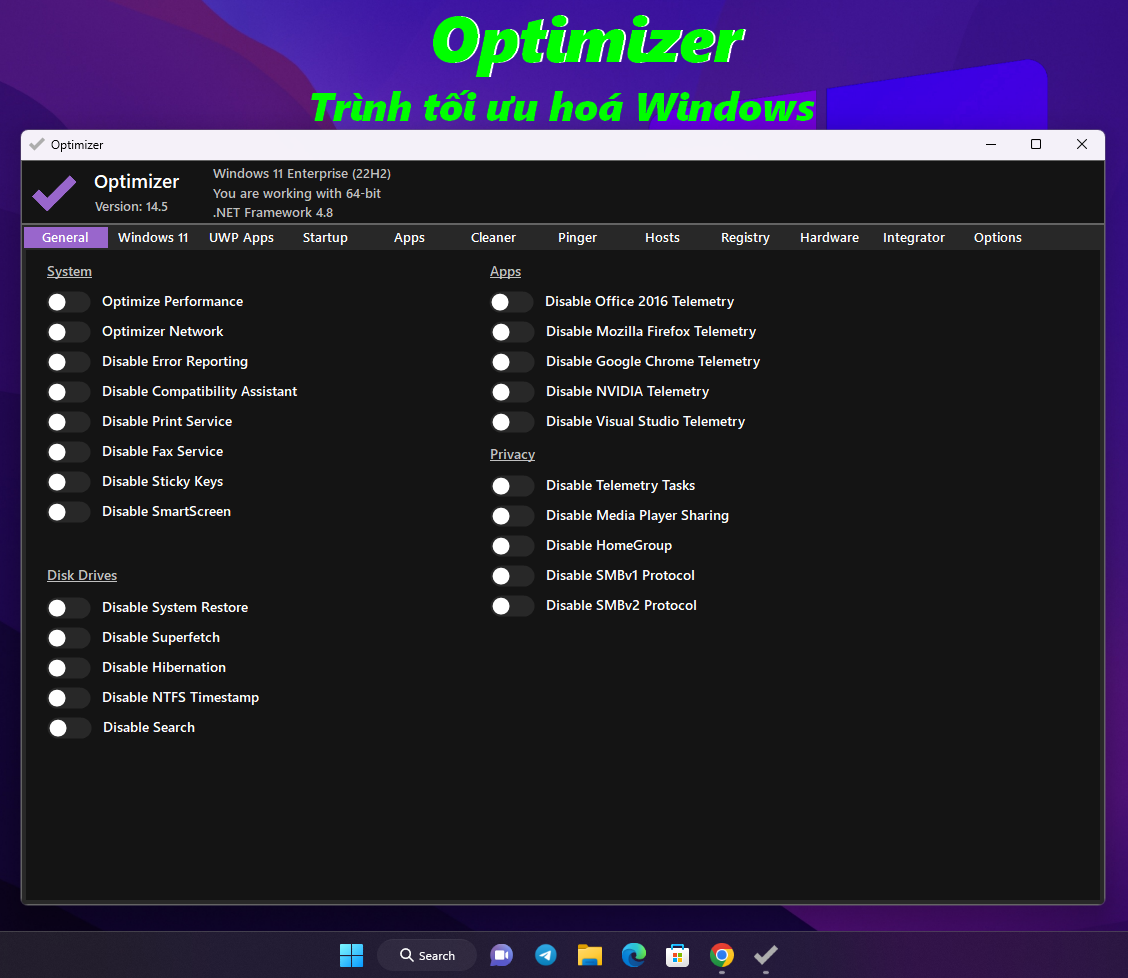
Task: Click the Apps section heading link
Action: pos(505,271)
